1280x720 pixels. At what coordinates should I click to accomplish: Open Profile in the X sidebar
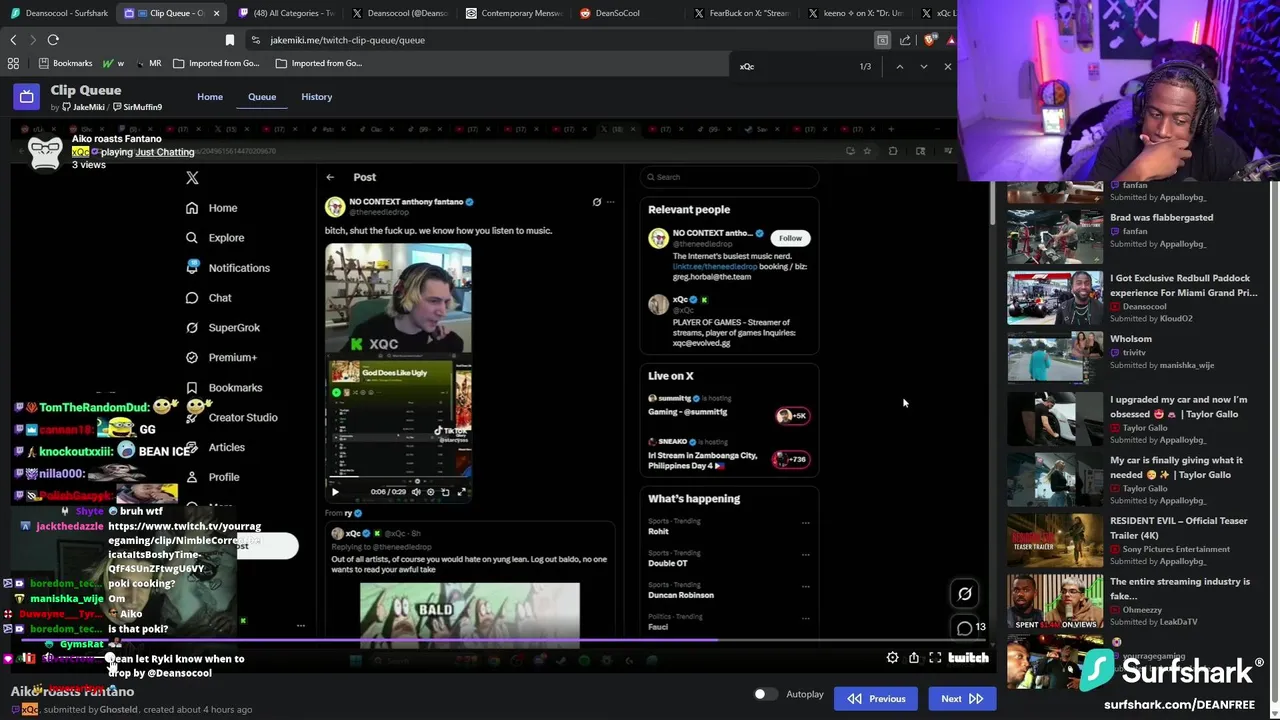coord(213,478)
